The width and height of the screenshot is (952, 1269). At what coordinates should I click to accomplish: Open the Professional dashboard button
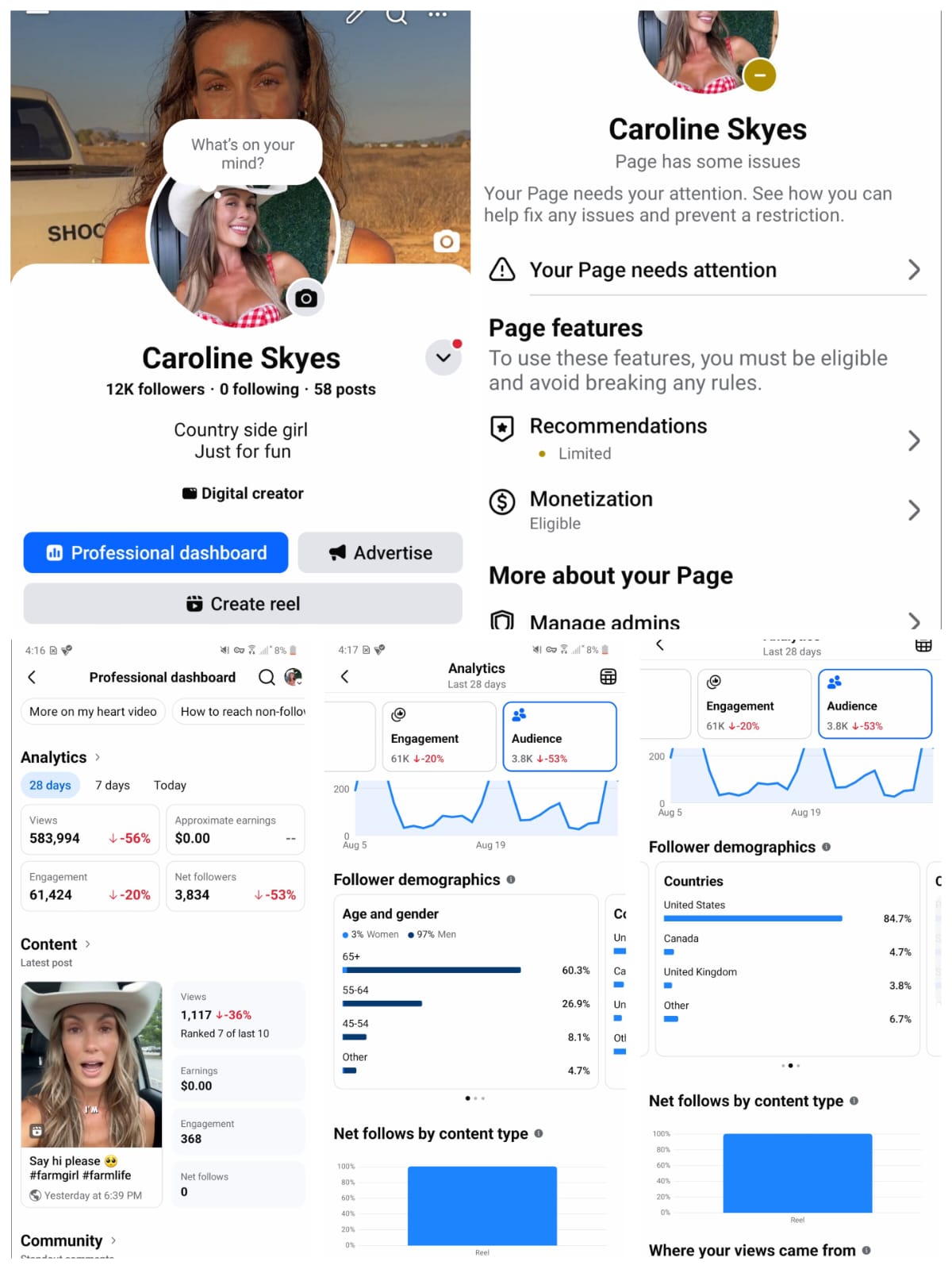[x=155, y=552]
